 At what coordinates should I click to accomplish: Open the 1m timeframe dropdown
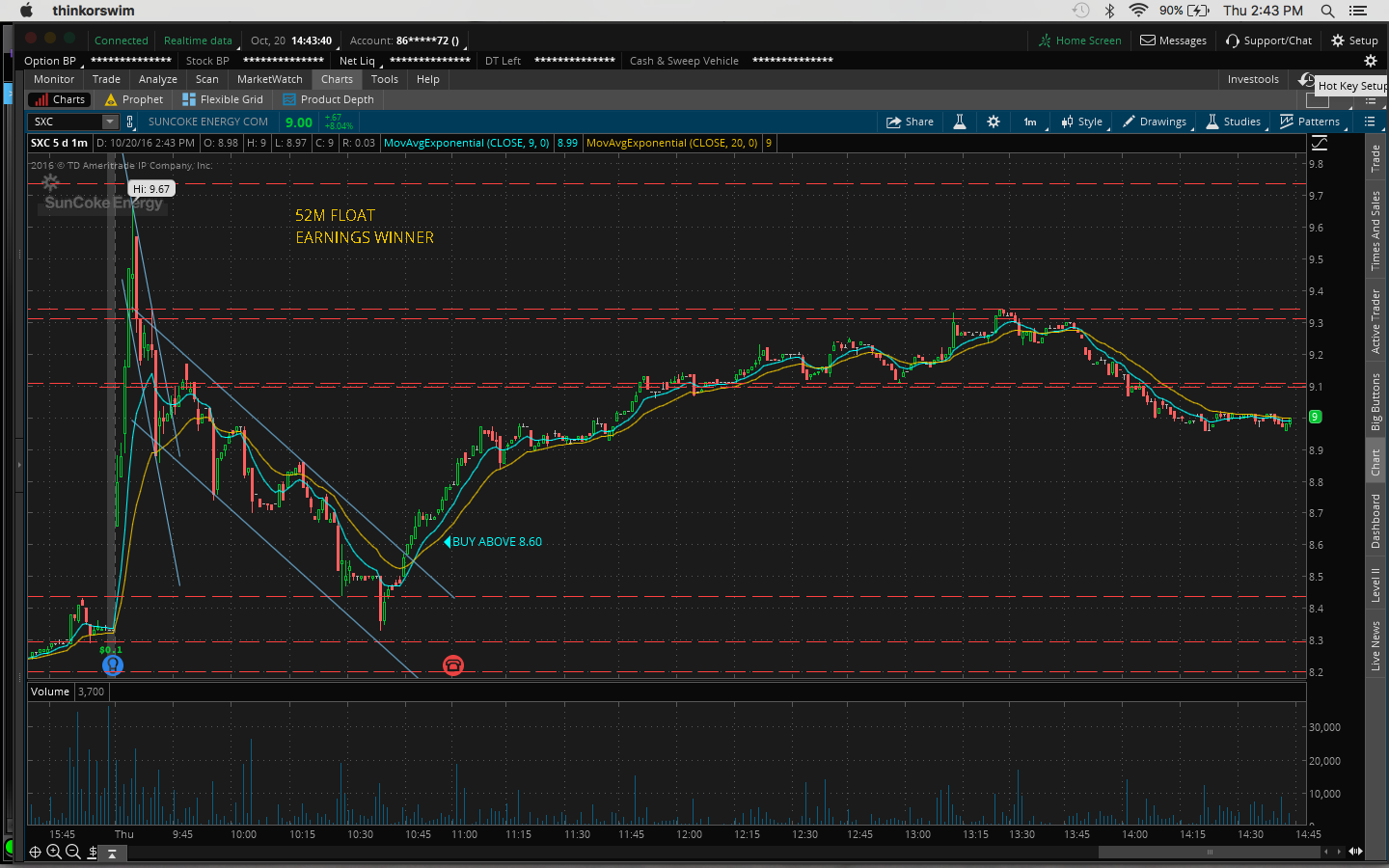coord(1030,122)
